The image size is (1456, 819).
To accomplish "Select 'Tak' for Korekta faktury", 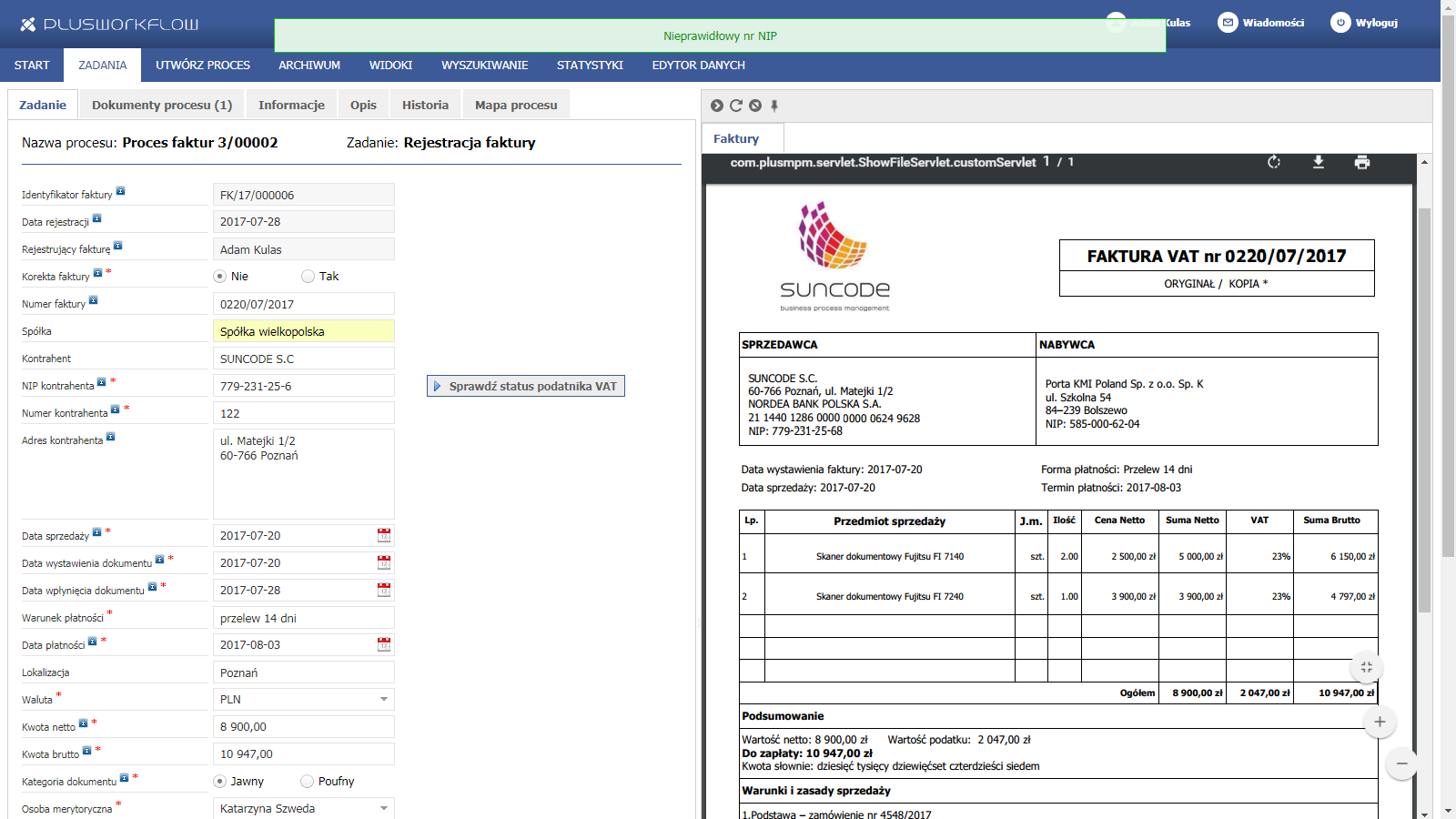I will click(x=308, y=277).
